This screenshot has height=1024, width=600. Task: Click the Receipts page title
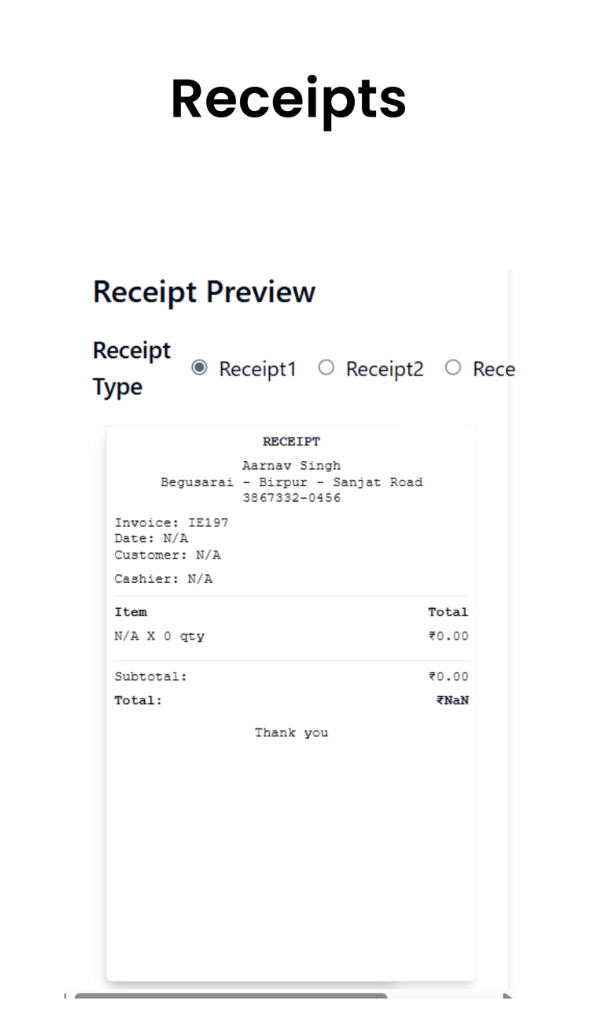point(289,100)
